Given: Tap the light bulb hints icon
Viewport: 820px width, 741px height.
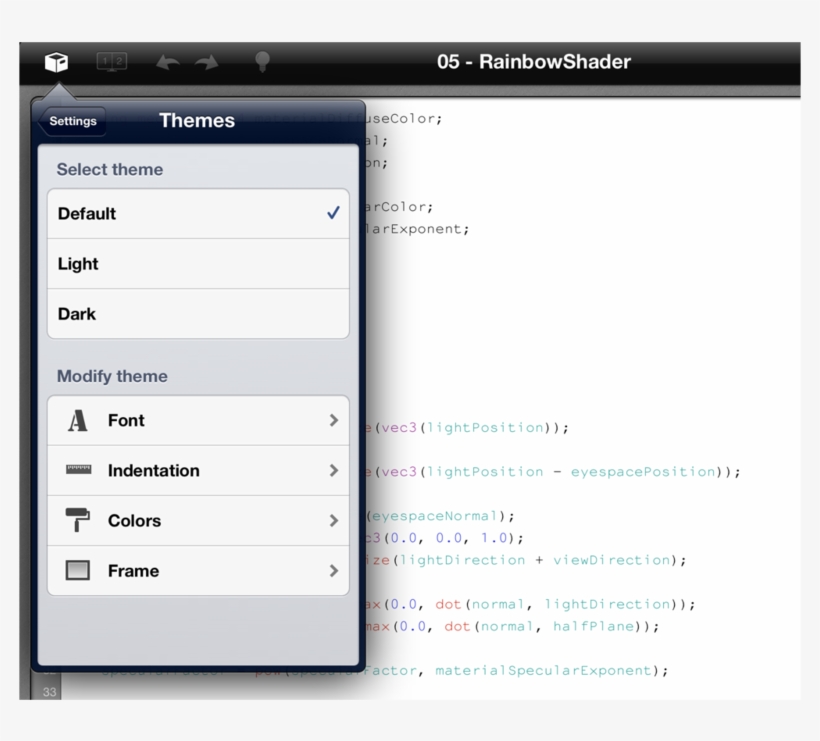Looking at the screenshot, I should (x=262, y=62).
